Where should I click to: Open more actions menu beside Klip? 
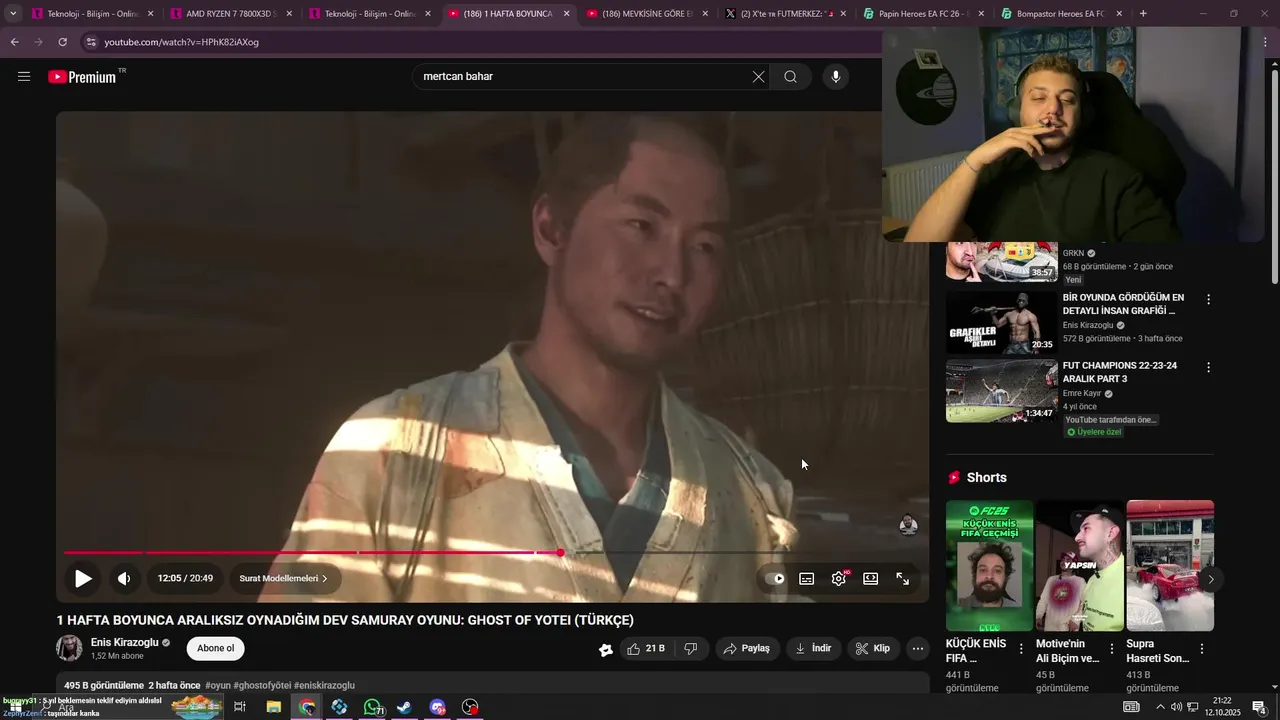point(918,648)
